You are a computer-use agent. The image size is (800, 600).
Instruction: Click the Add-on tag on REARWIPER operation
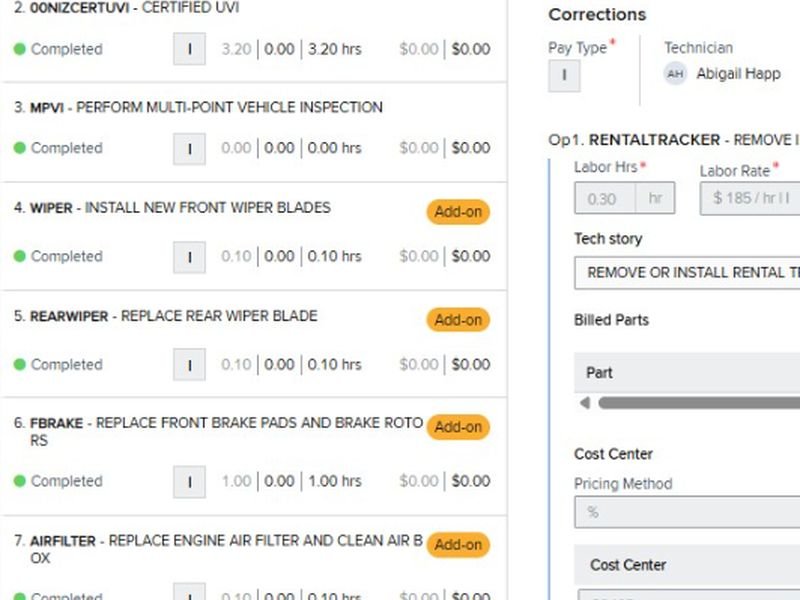click(458, 320)
